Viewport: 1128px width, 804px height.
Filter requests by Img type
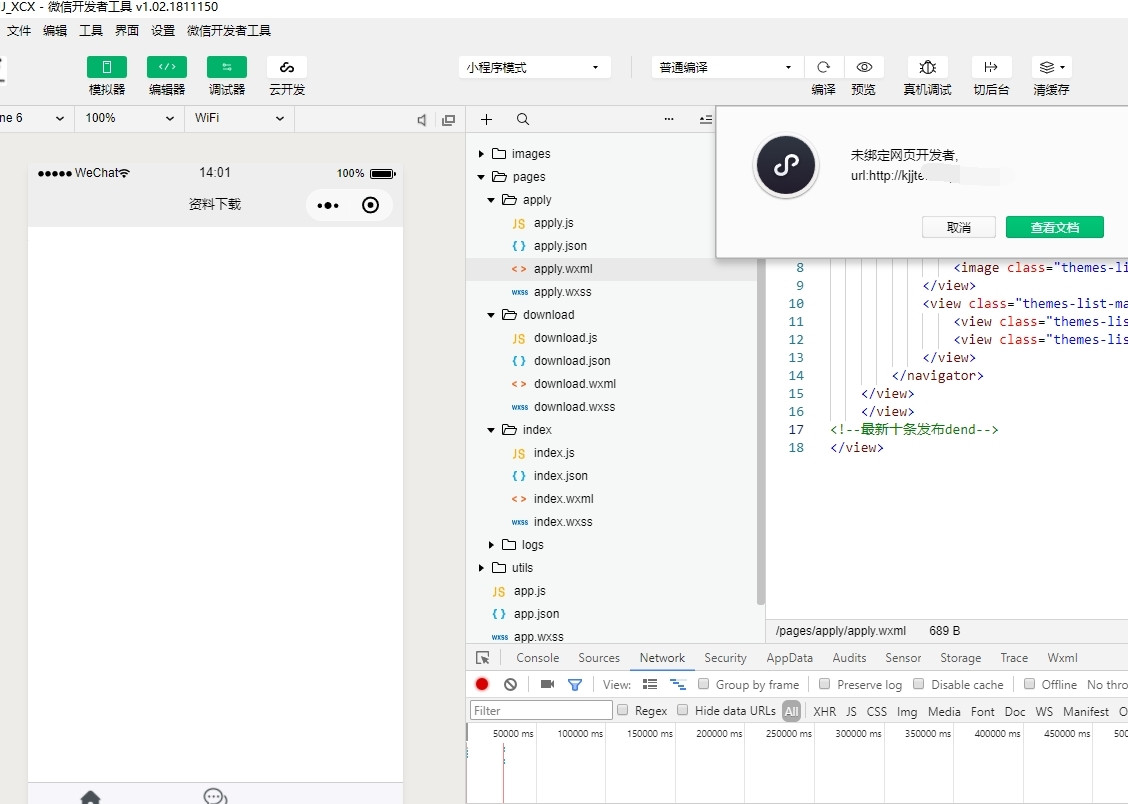tap(907, 711)
